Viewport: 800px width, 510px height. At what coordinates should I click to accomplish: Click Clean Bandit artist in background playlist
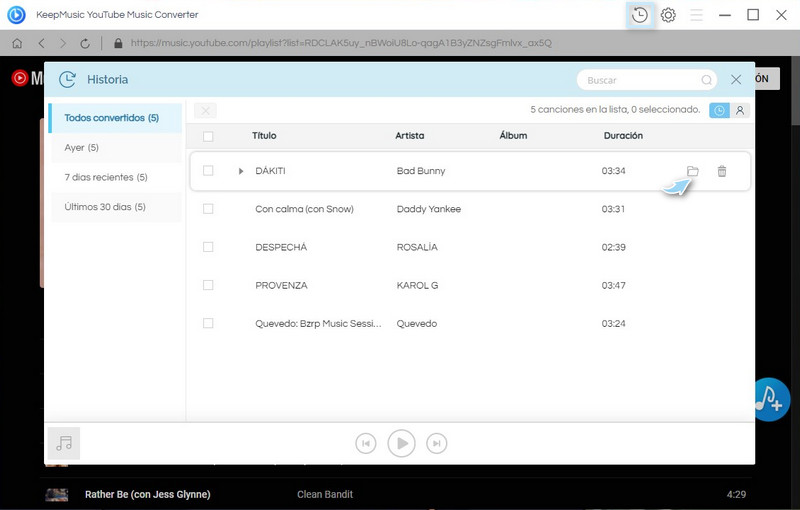[x=325, y=494]
